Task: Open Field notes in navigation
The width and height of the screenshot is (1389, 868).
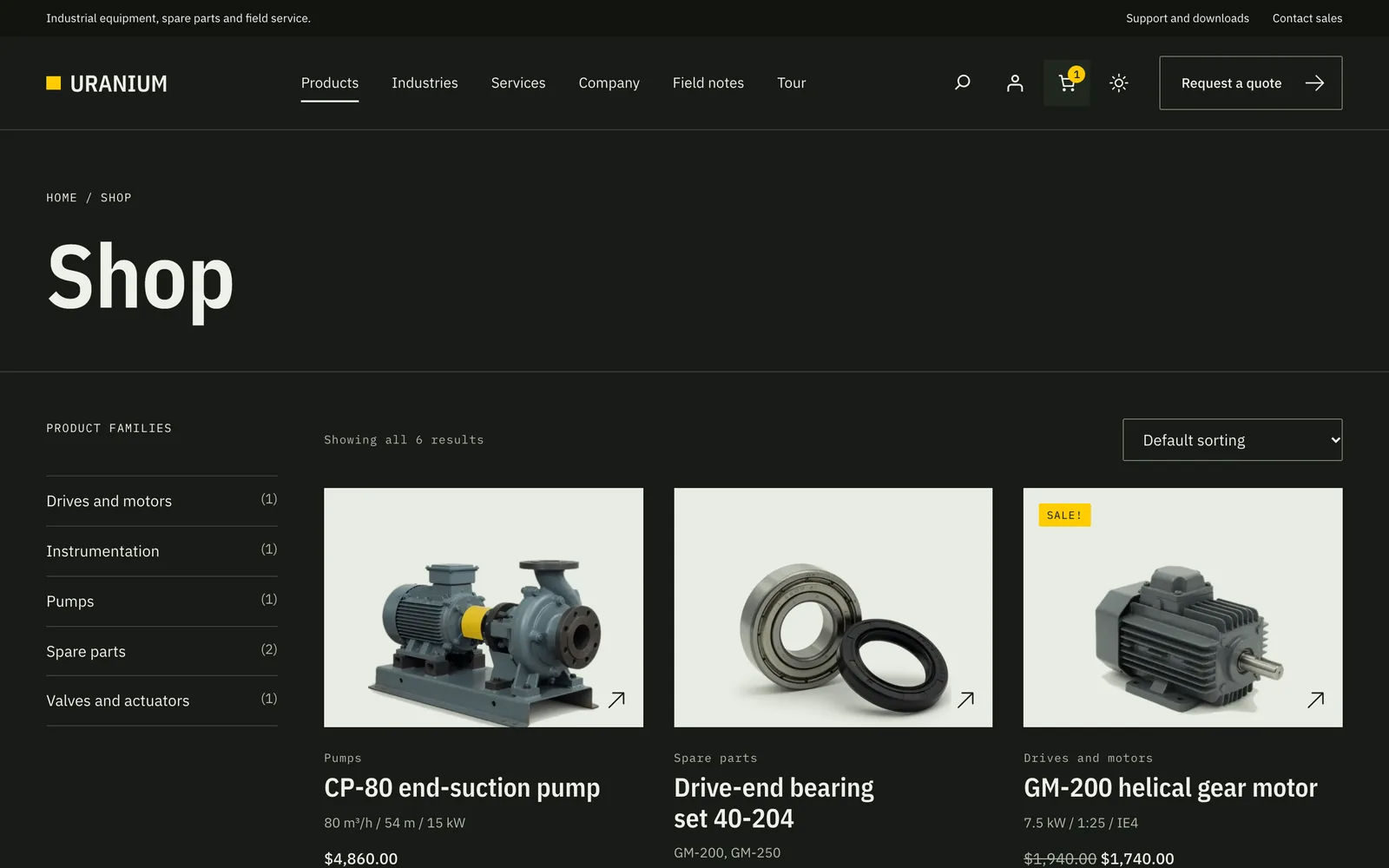Action: click(x=708, y=83)
